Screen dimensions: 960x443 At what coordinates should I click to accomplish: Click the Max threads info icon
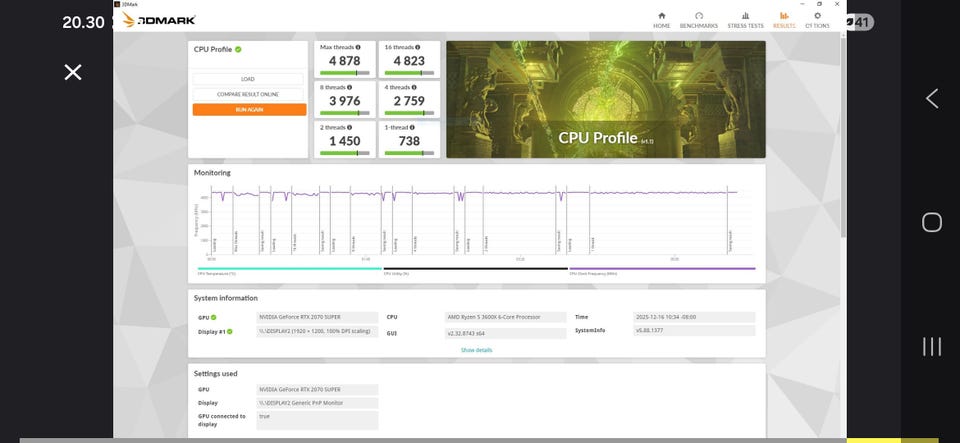click(358, 47)
